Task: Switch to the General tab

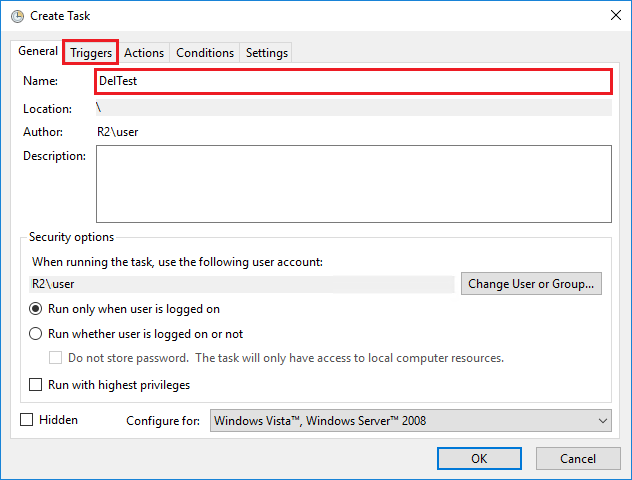Action: tap(38, 51)
